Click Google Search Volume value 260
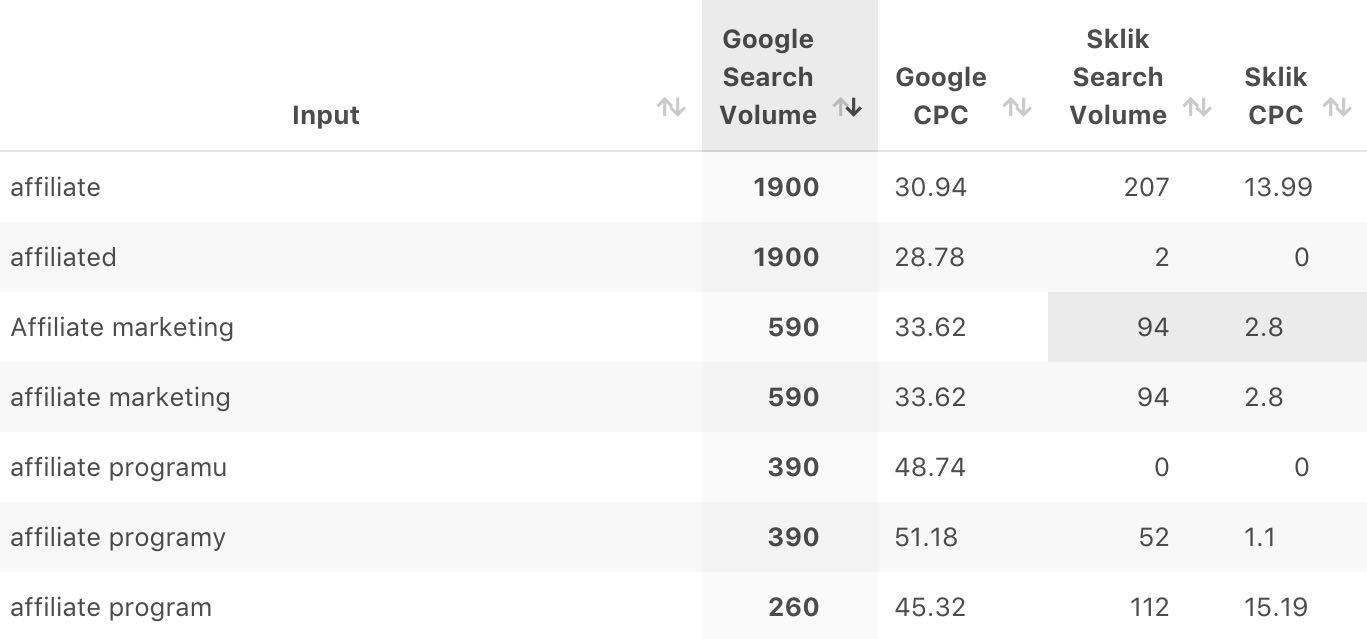Screen dimensions: 1367x639 794,607
